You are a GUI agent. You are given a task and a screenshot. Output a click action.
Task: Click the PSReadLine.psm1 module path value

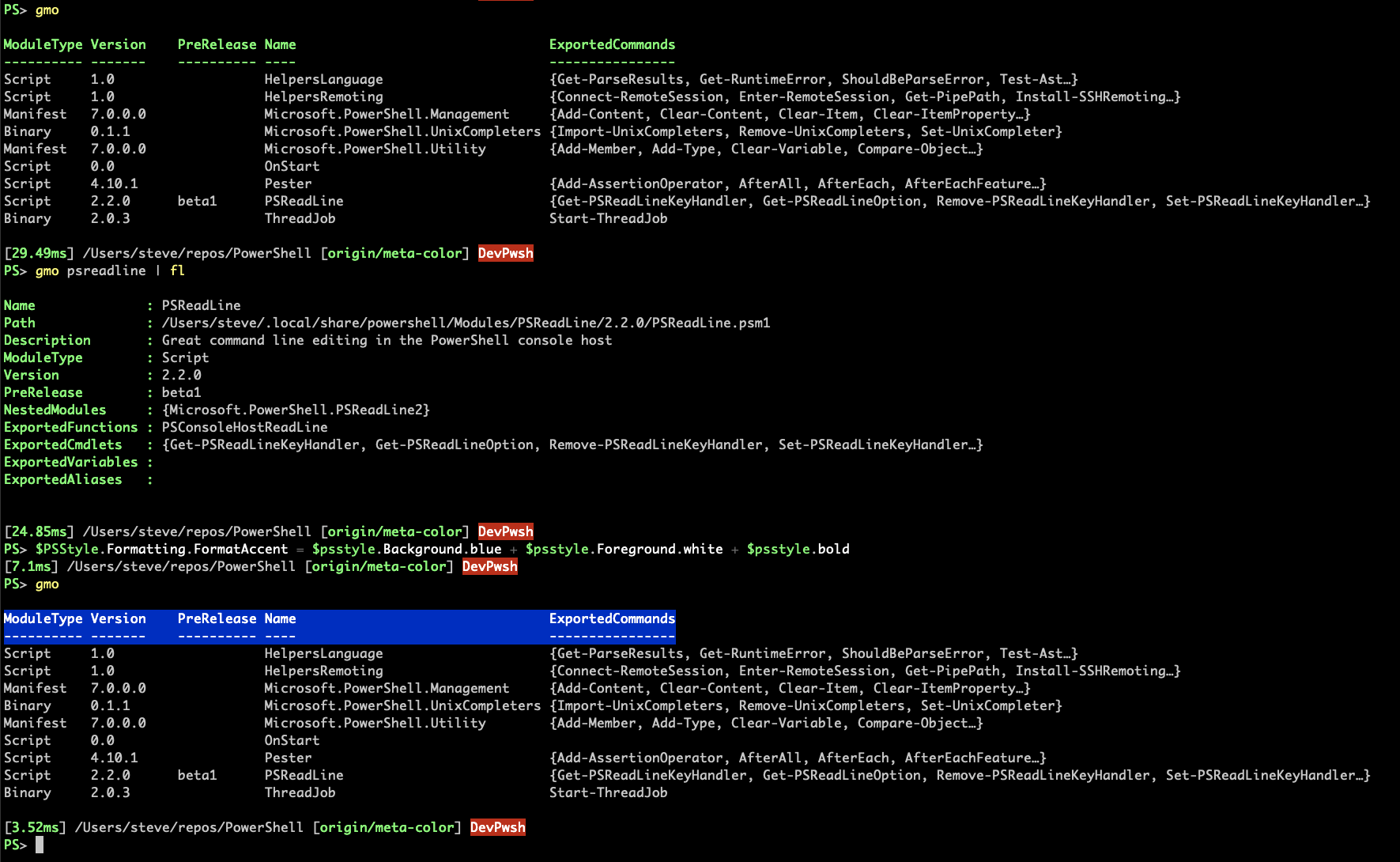pos(466,323)
